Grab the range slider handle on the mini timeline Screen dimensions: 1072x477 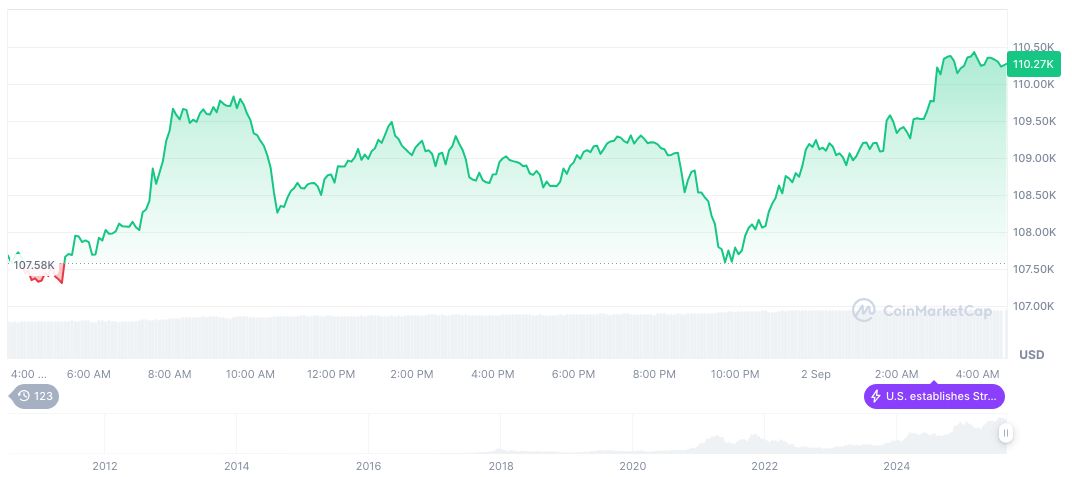[x=1005, y=433]
